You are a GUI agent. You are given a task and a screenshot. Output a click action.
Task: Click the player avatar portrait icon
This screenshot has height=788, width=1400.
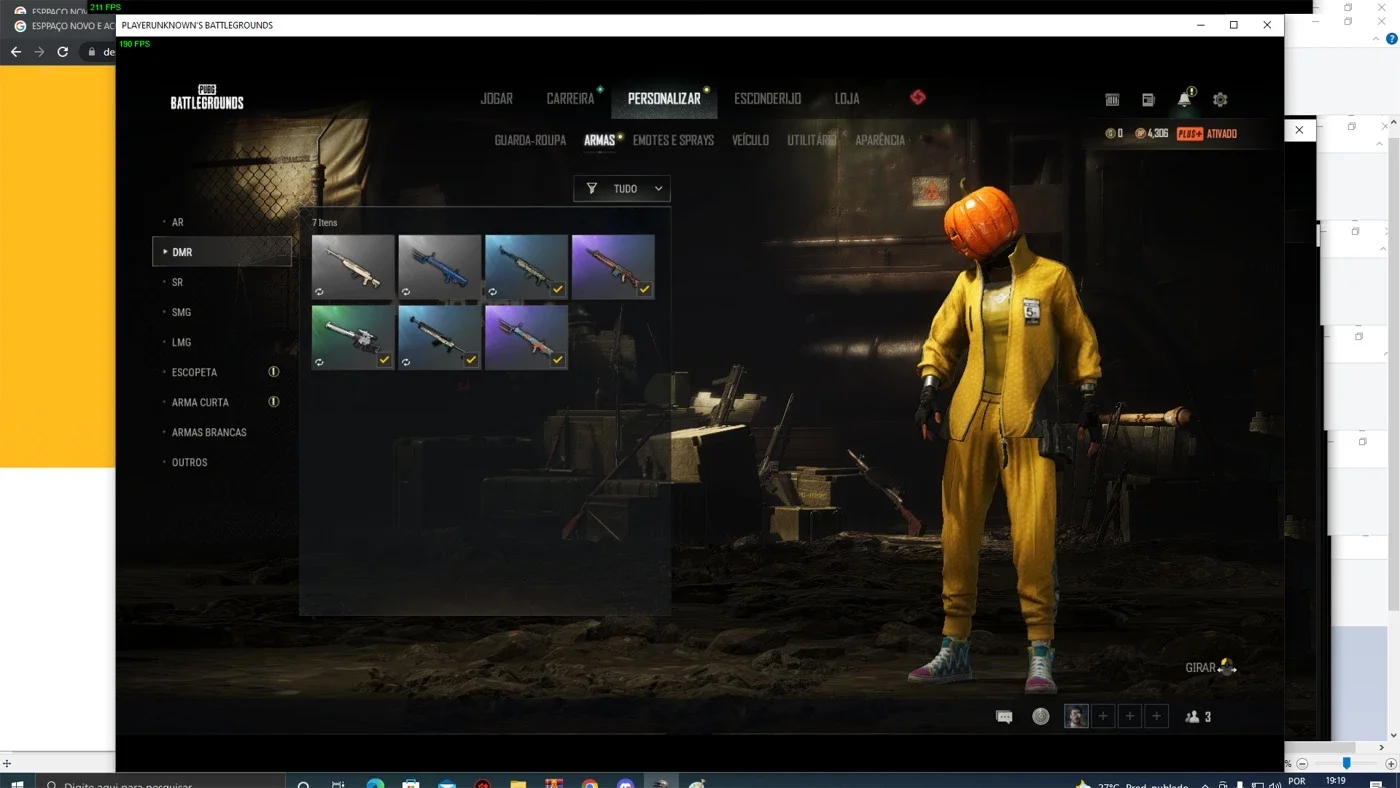[1076, 716]
